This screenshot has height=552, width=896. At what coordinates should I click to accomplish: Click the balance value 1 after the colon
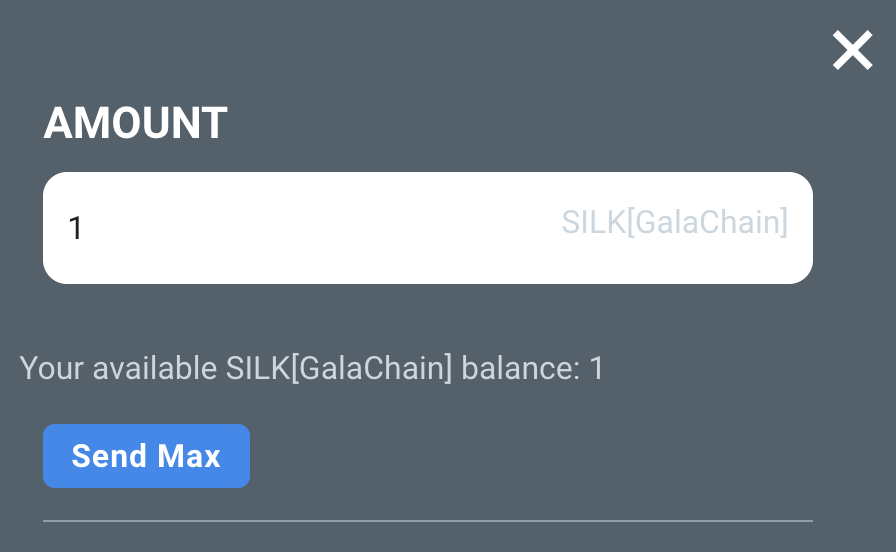tap(597, 368)
